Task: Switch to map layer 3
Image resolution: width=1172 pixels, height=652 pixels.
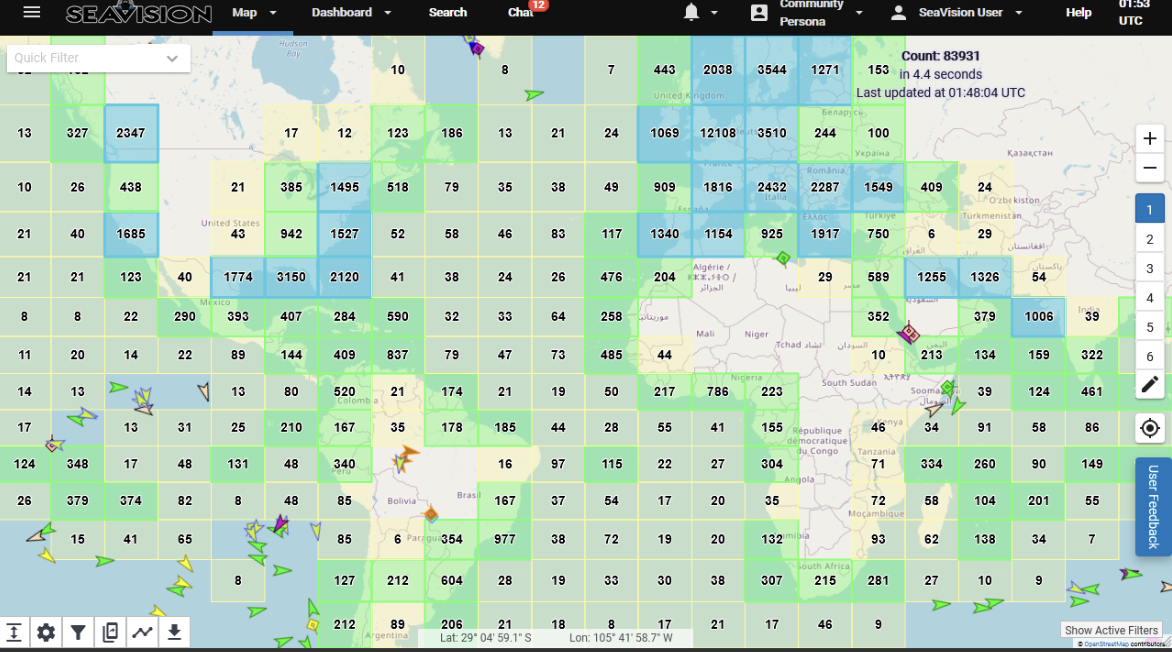Action: coord(1150,268)
